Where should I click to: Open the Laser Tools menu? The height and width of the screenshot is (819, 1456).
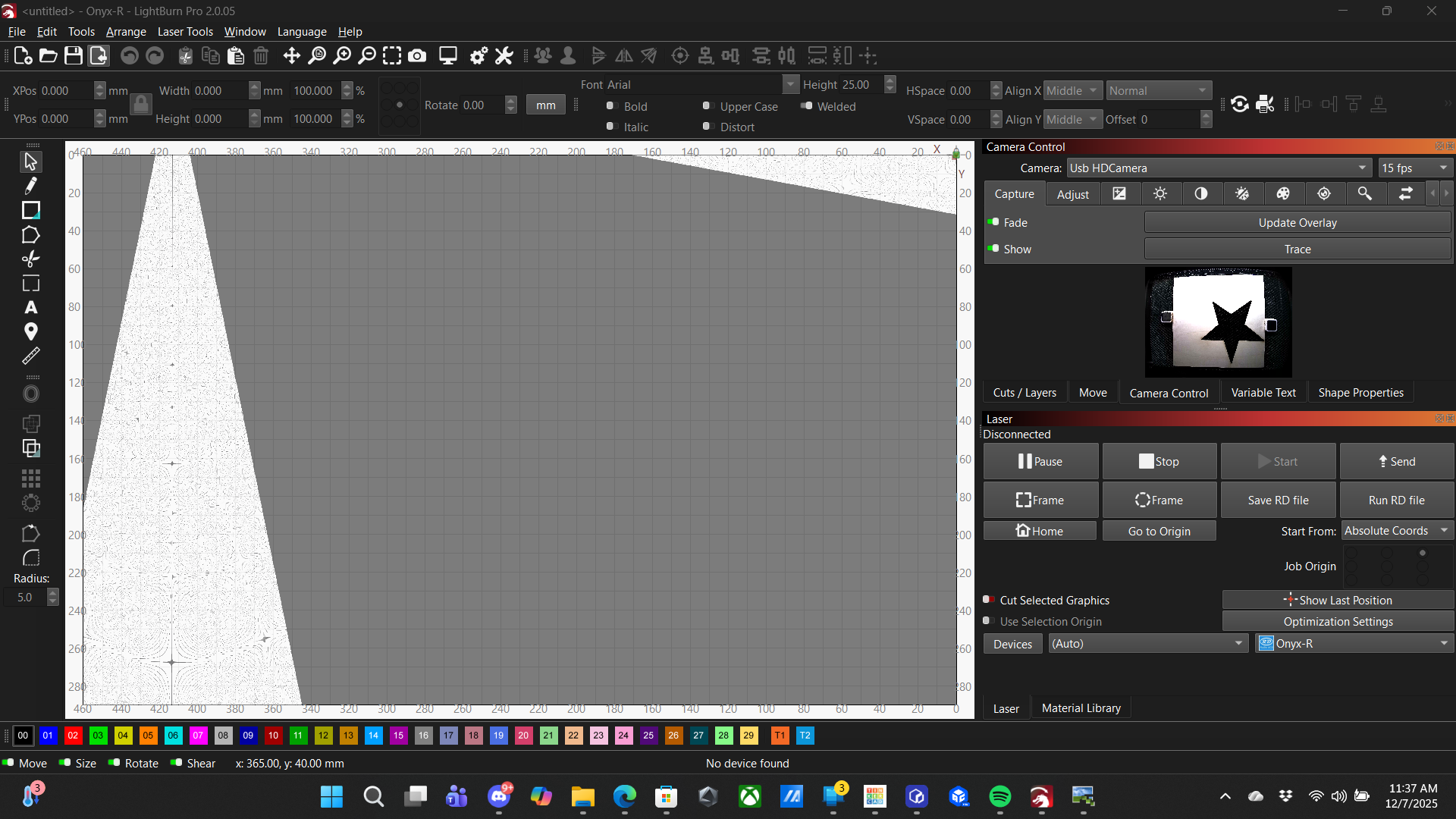(x=185, y=32)
